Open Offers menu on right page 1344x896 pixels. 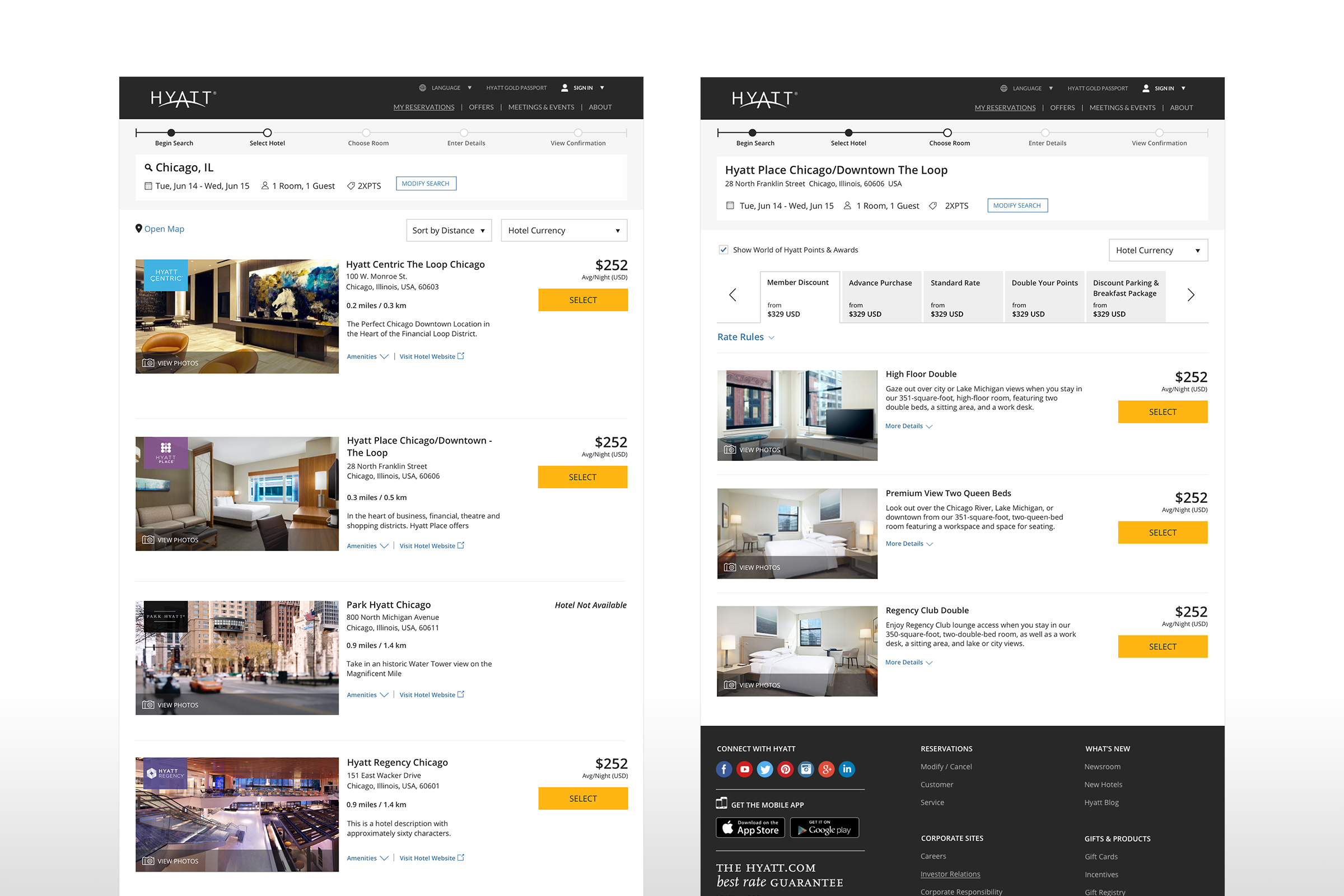(x=1062, y=108)
